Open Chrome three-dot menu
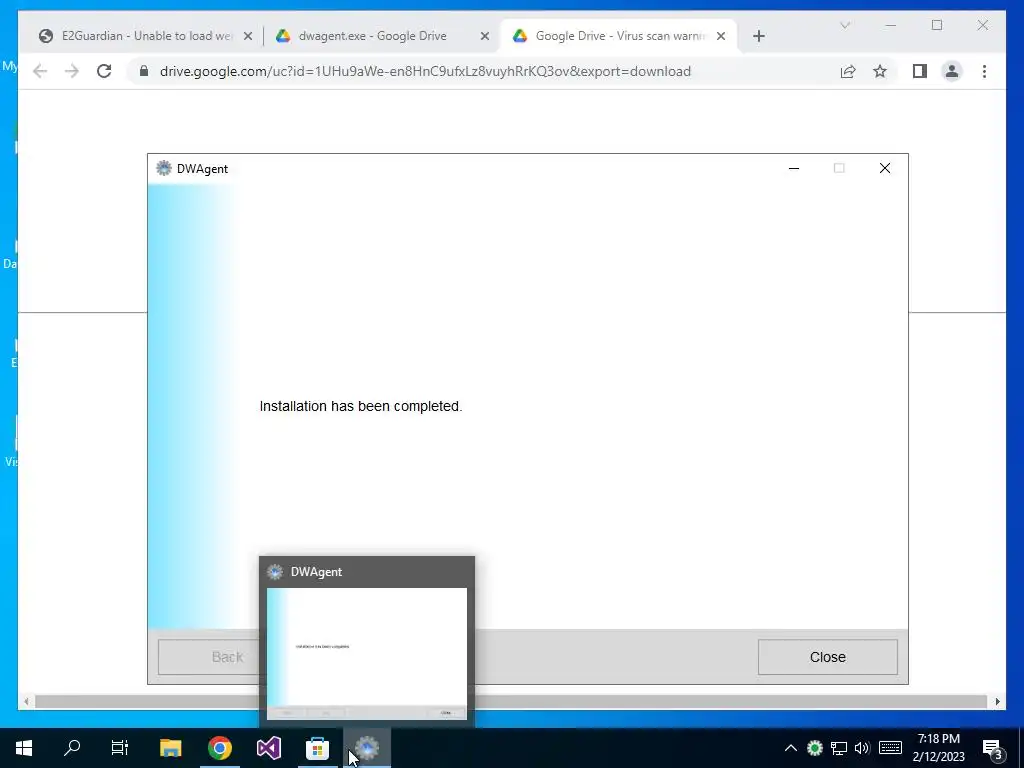Viewport: 1024px width, 768px height. [984, 71]
